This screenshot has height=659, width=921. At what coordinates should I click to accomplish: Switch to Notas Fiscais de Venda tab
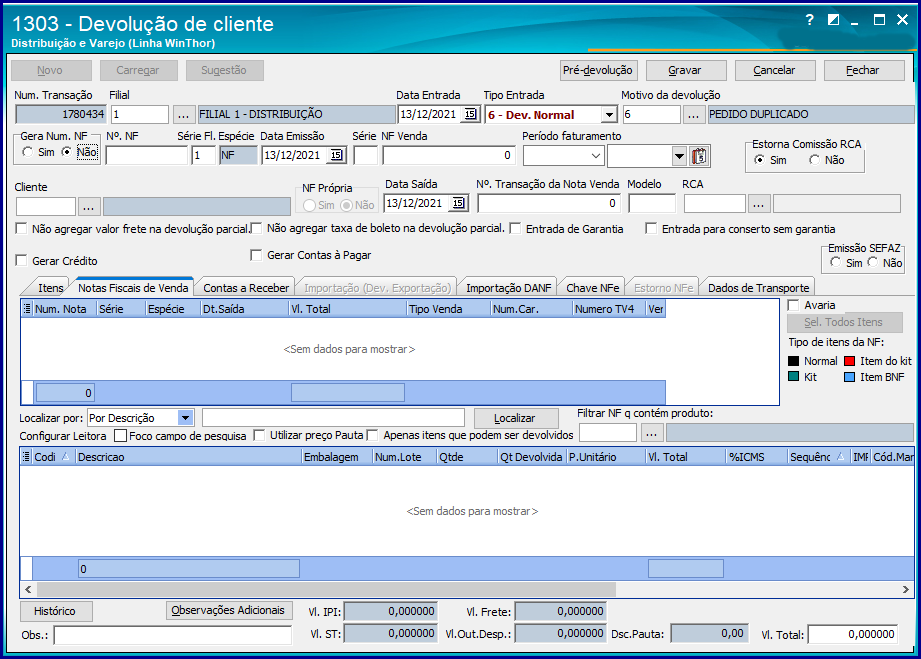[133, 288]
